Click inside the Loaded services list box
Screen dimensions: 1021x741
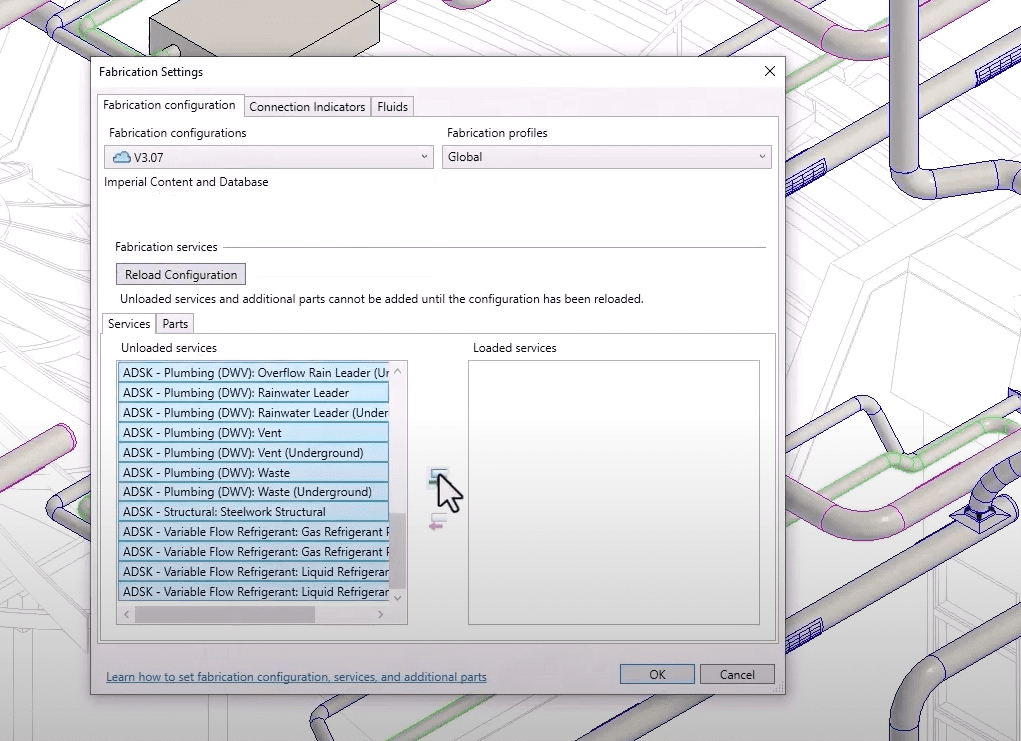[613, 492]
